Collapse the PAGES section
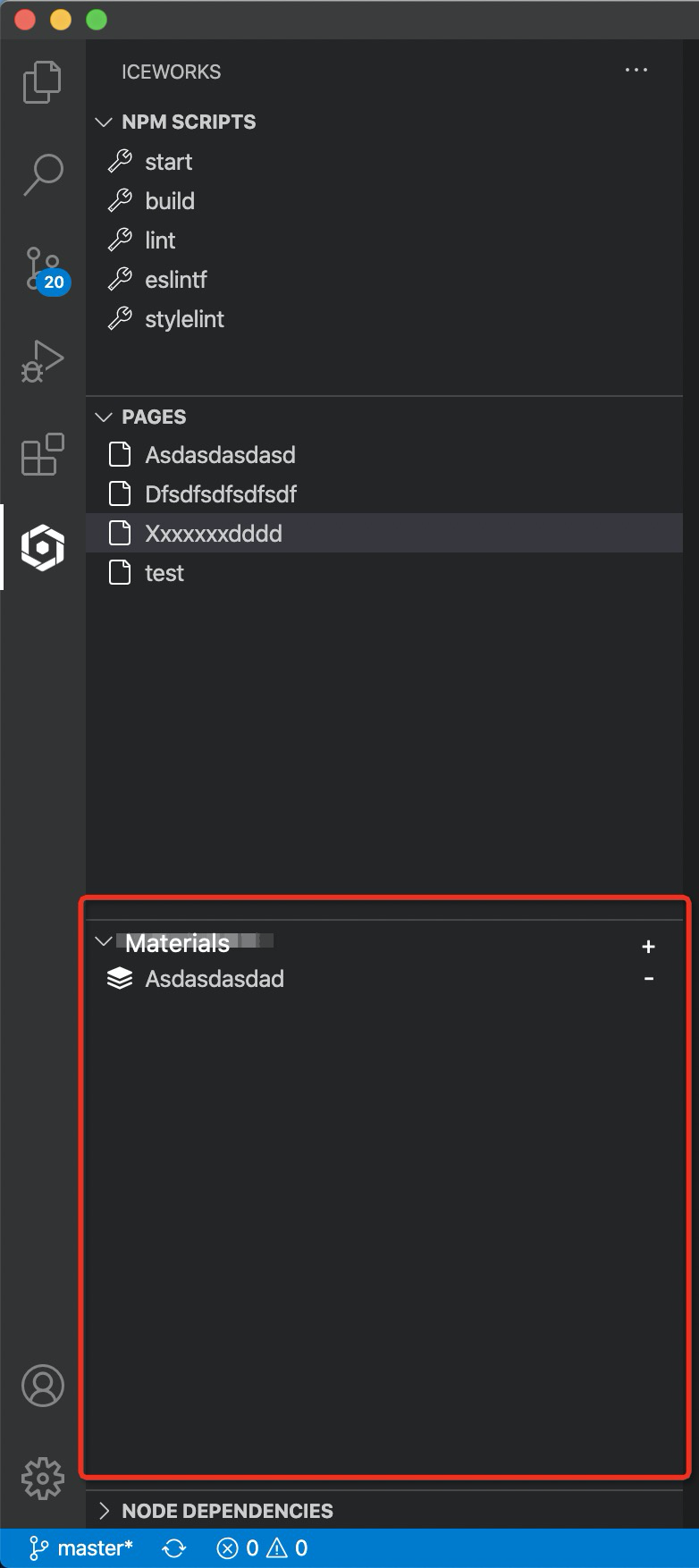This screenshot has width=699, height=1568. (103, 417)
